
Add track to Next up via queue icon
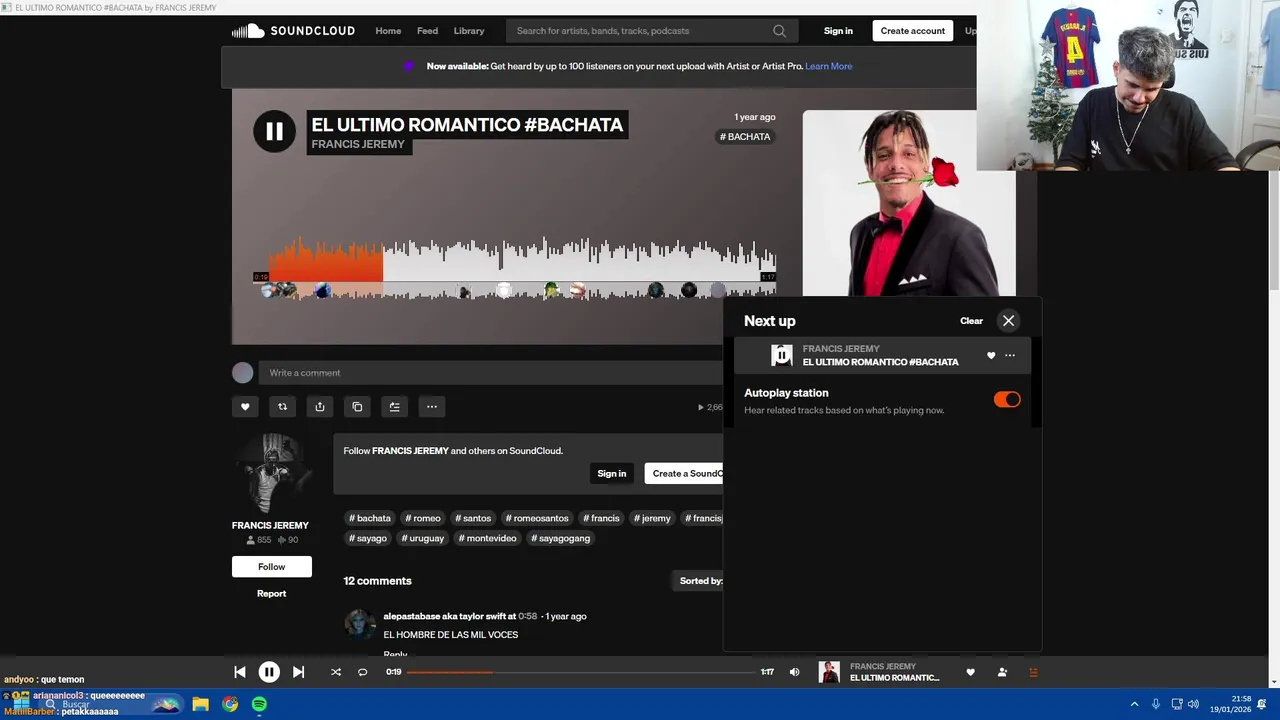click(394, 407)
